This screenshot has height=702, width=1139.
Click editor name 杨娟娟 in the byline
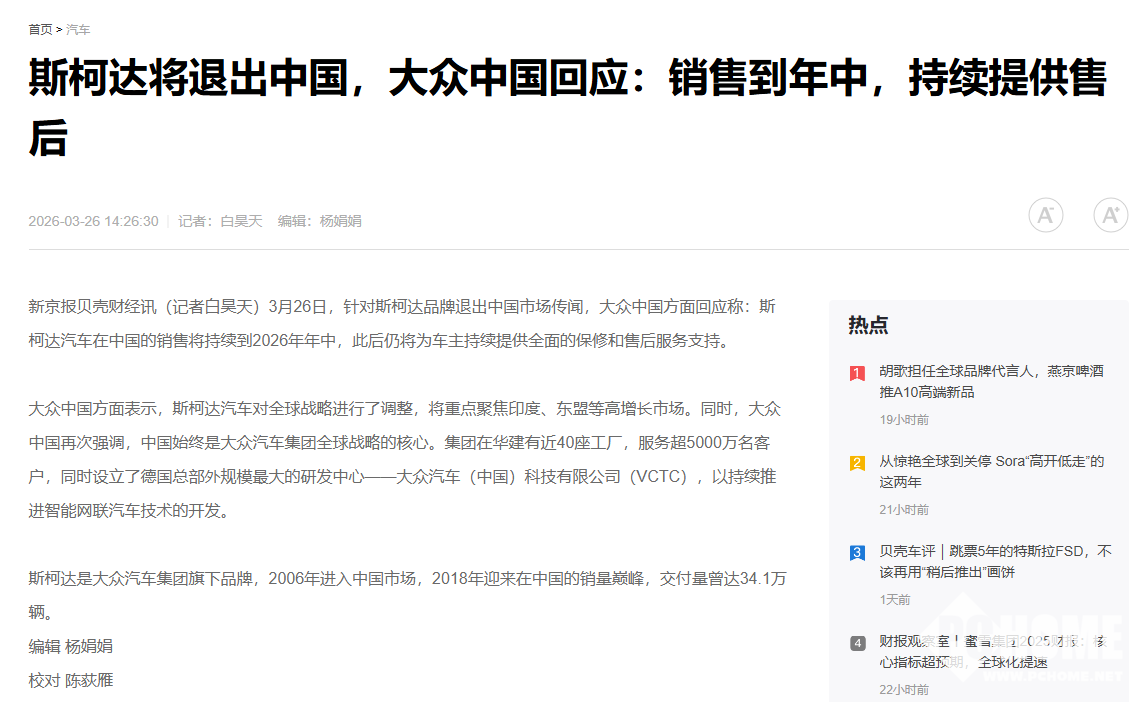(x=340, y=221)
